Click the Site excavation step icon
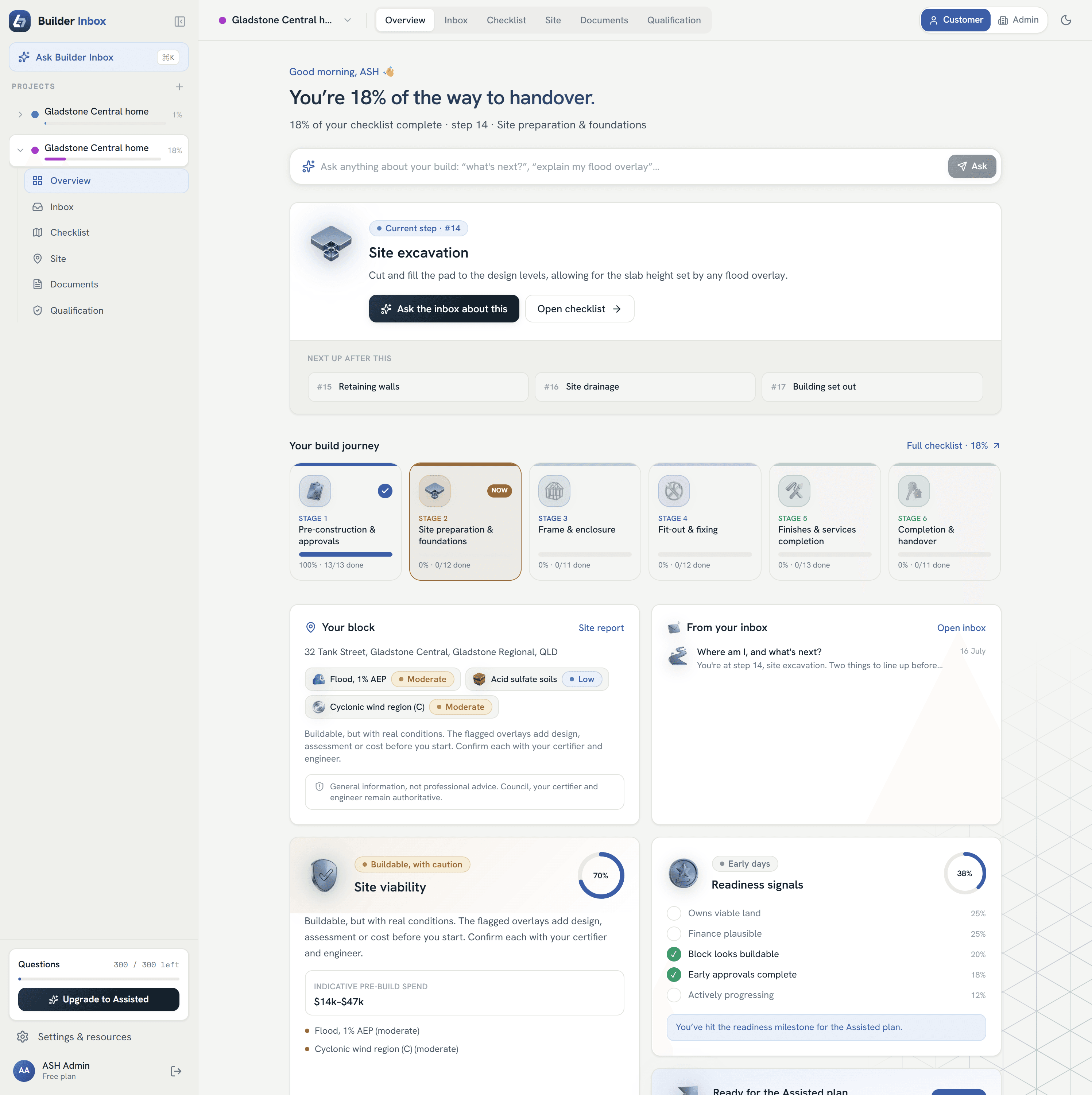 tap(331, 243)
